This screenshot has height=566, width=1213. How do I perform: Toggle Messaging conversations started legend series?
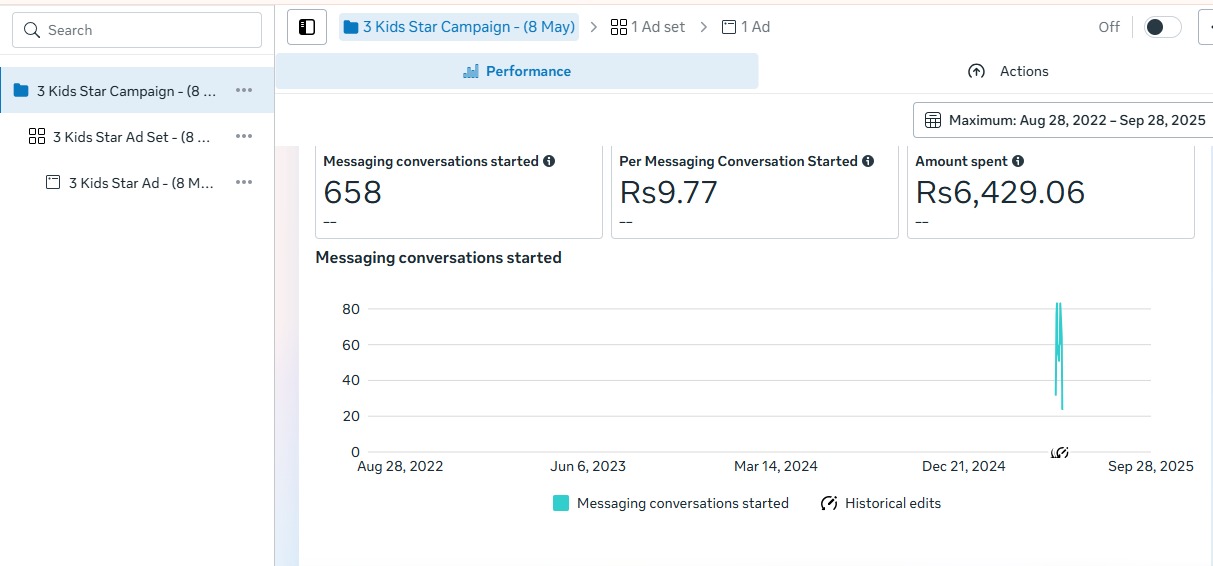671,503
